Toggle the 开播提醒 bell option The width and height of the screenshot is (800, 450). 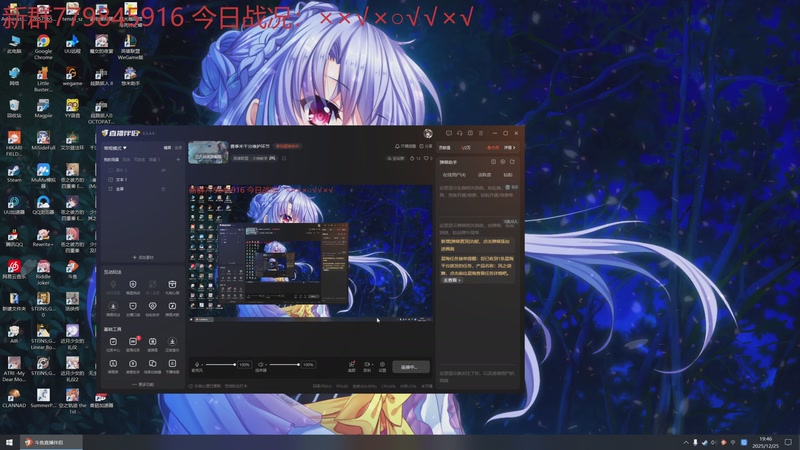(405, 146)
